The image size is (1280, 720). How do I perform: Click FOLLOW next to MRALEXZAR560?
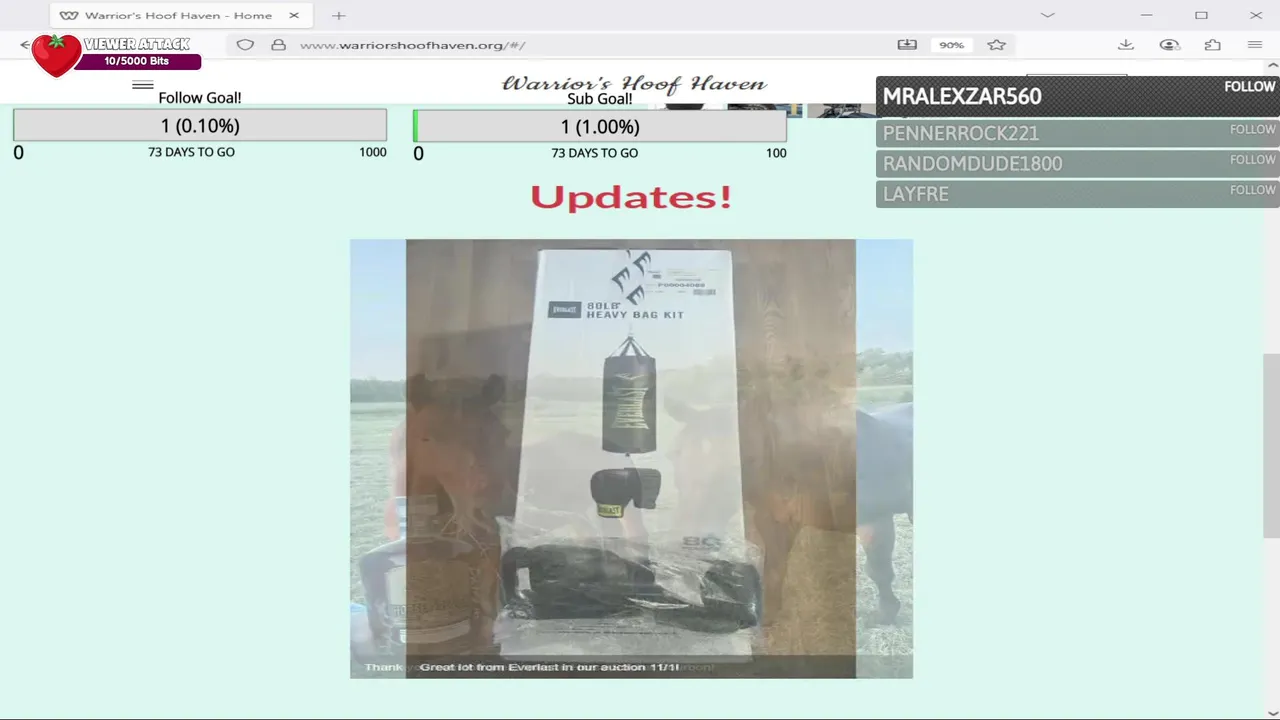coord(1250,87)
